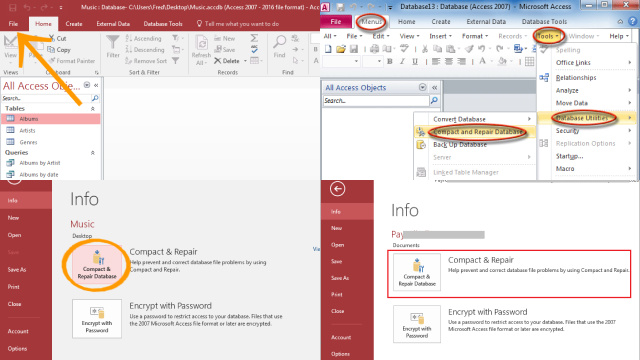
Task: Click Open in the Music backstage sidebar
Action: coord(14,235)
